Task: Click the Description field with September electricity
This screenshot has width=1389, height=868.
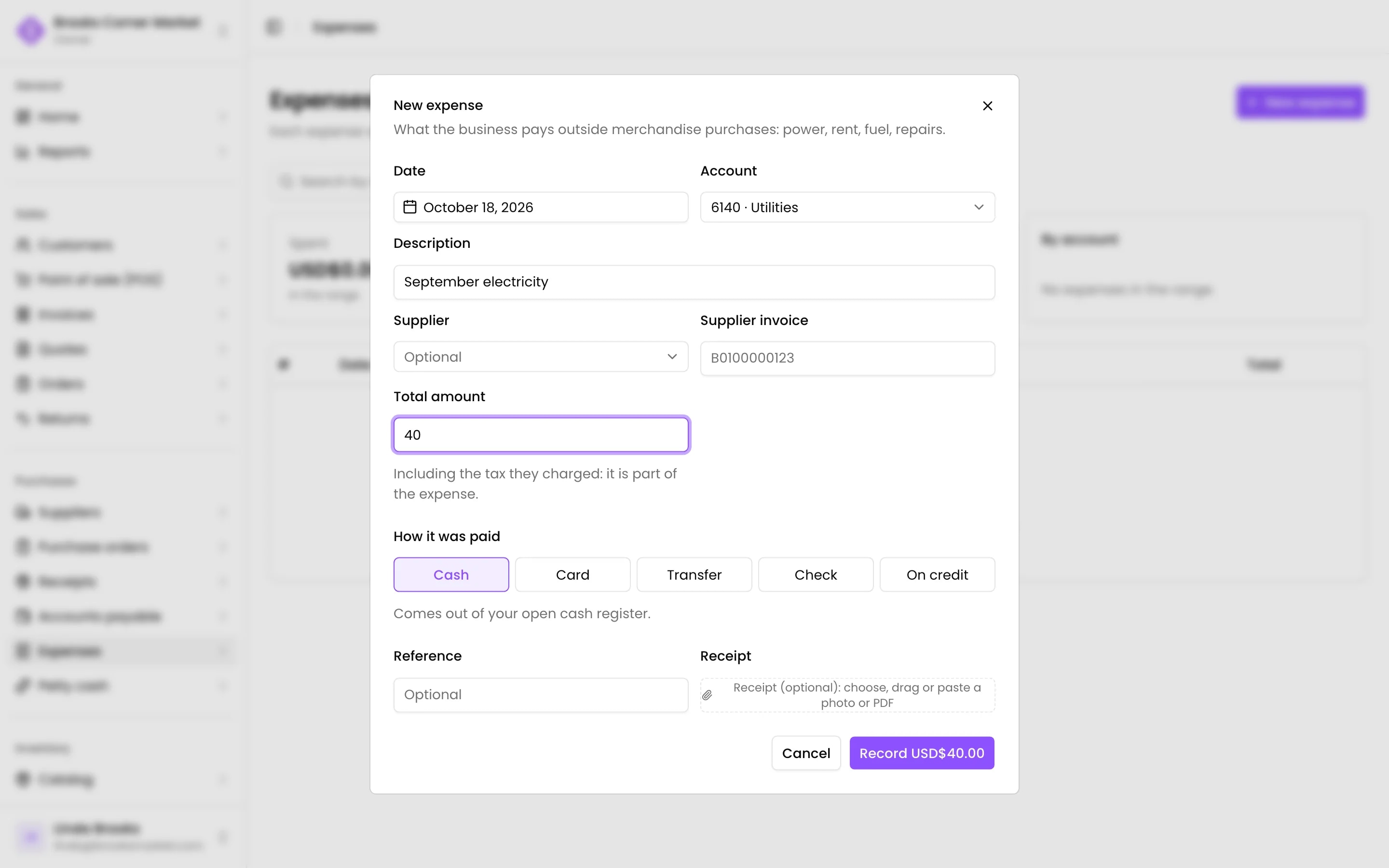Action: (x=694, y=282)
